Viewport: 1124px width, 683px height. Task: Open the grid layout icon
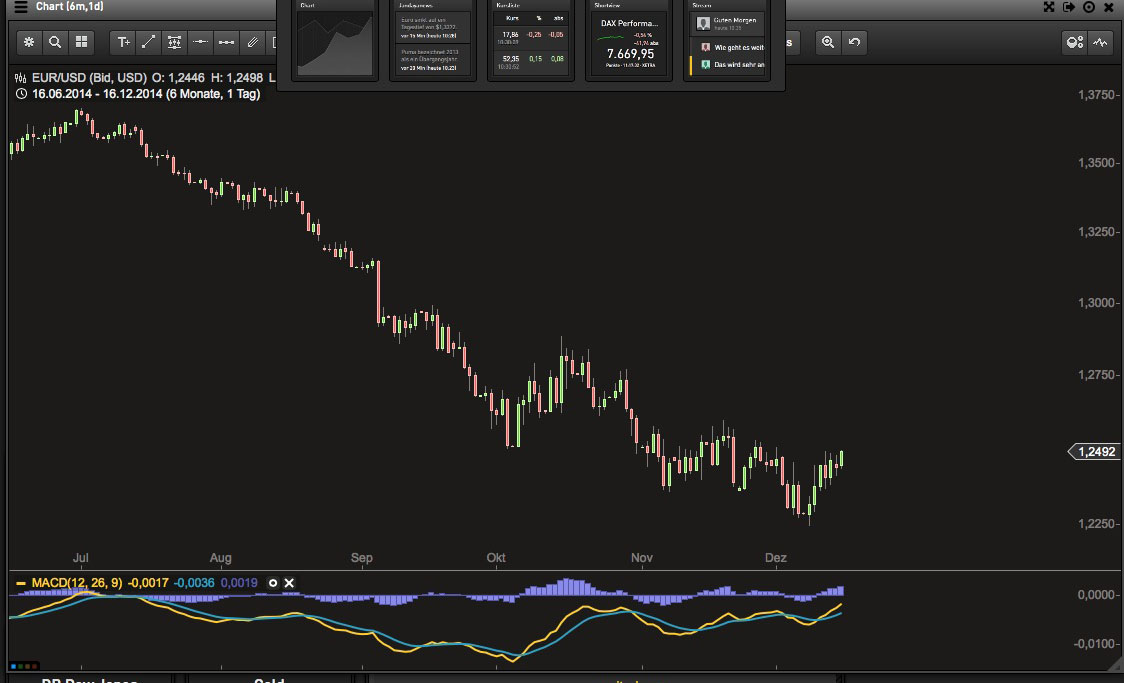[82, 42]
